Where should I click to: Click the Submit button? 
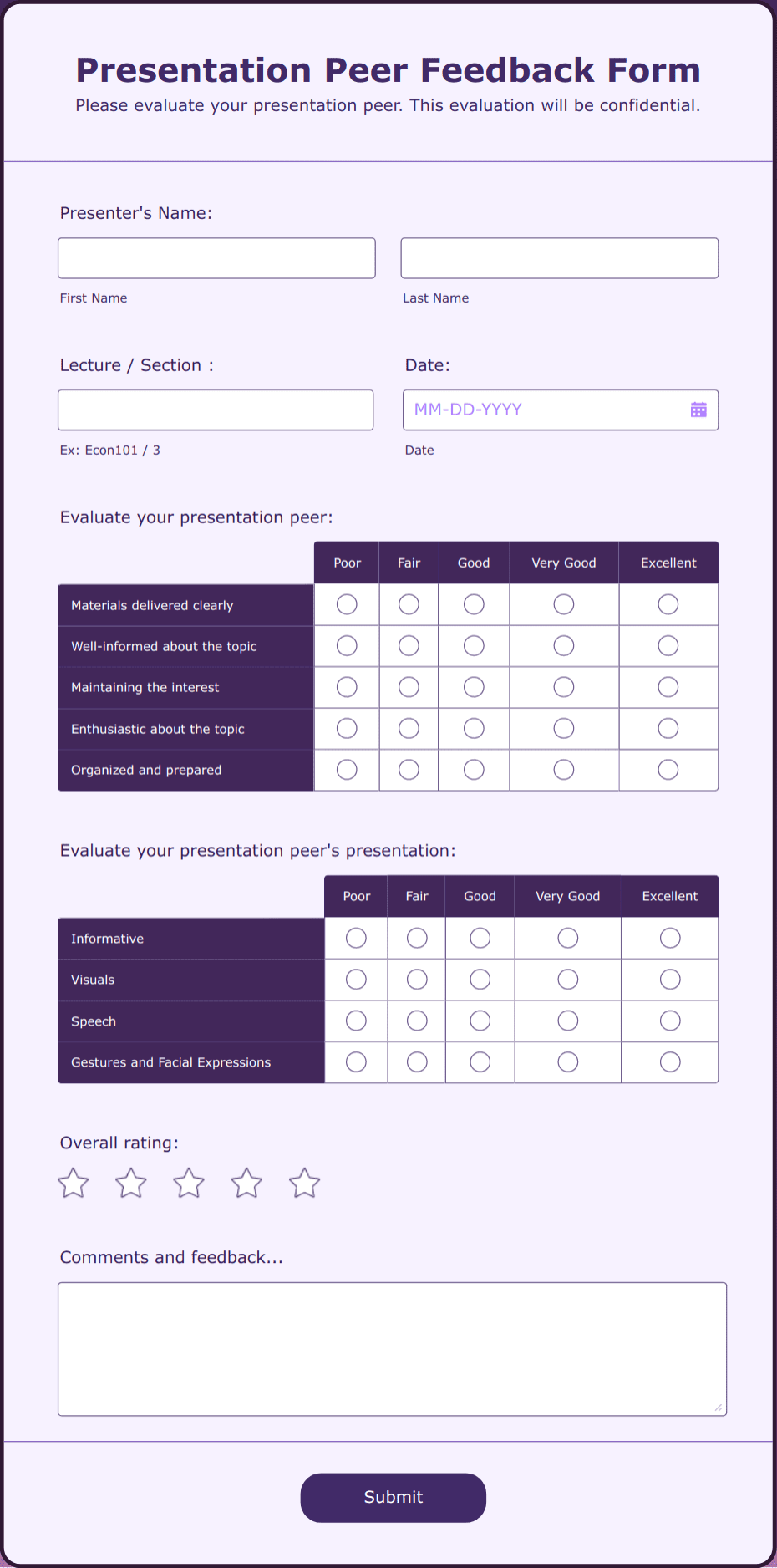pyautogui.click(x=393, y=1497)
